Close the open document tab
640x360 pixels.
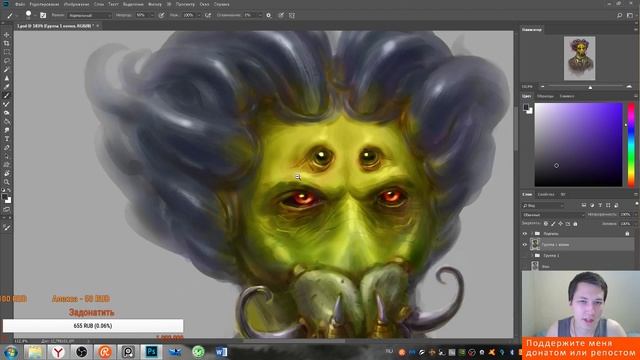click(98, 26)
